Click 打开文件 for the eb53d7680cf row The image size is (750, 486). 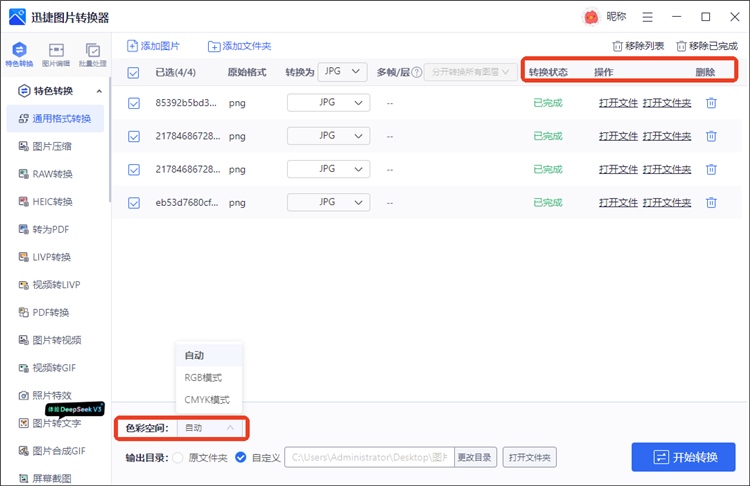[618, 202]
